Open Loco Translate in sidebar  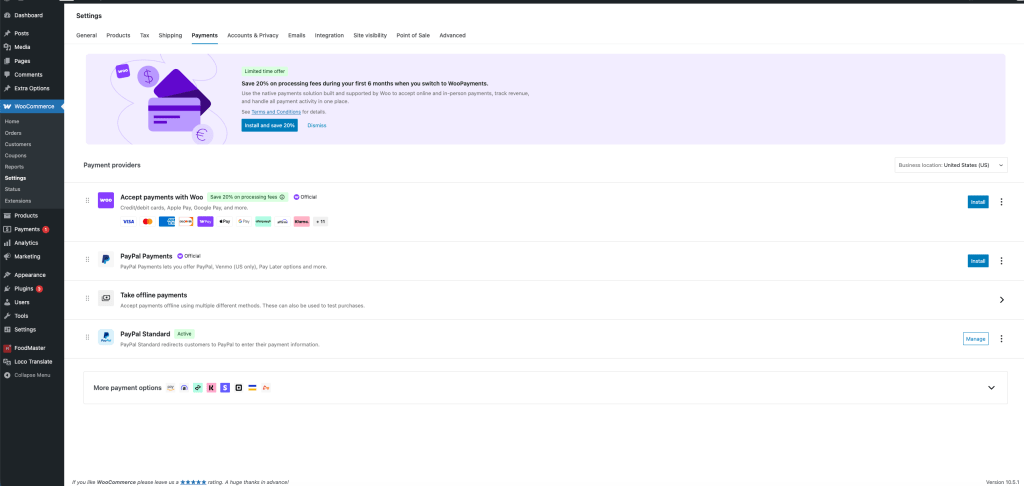click(32, 361)
